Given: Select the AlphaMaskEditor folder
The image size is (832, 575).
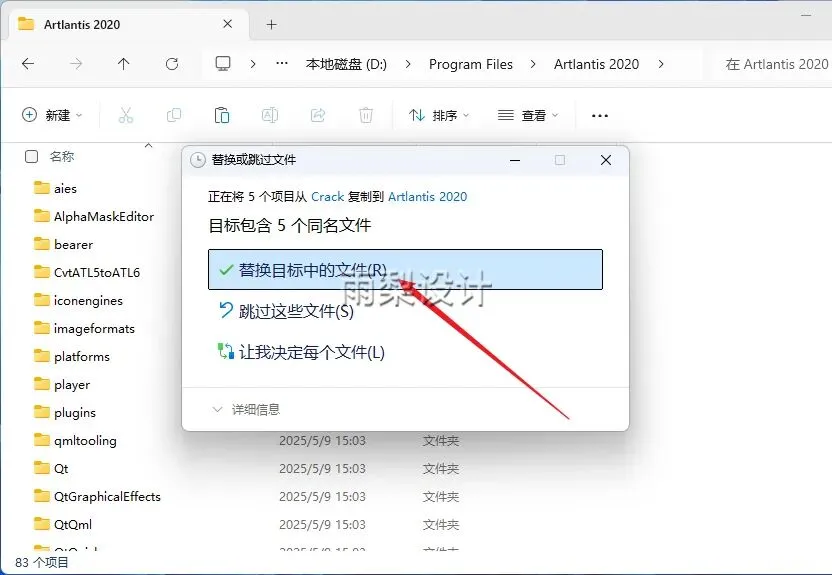Looking at the screenshot, I should point(94,216).
